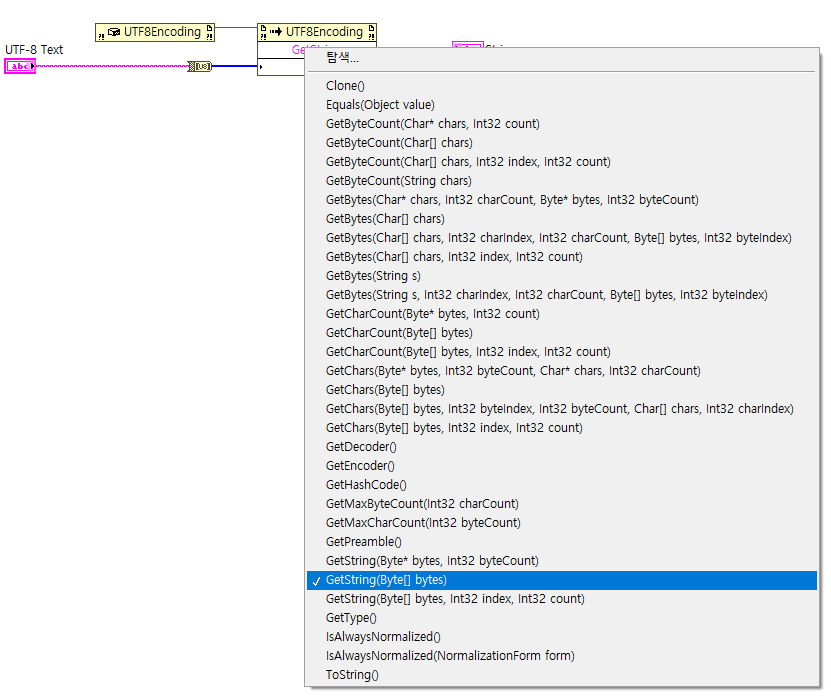Select GetBytes(String s, Int32 charIndex...) overload
This screenshot has height=699, width=831.
click(562, 295)
